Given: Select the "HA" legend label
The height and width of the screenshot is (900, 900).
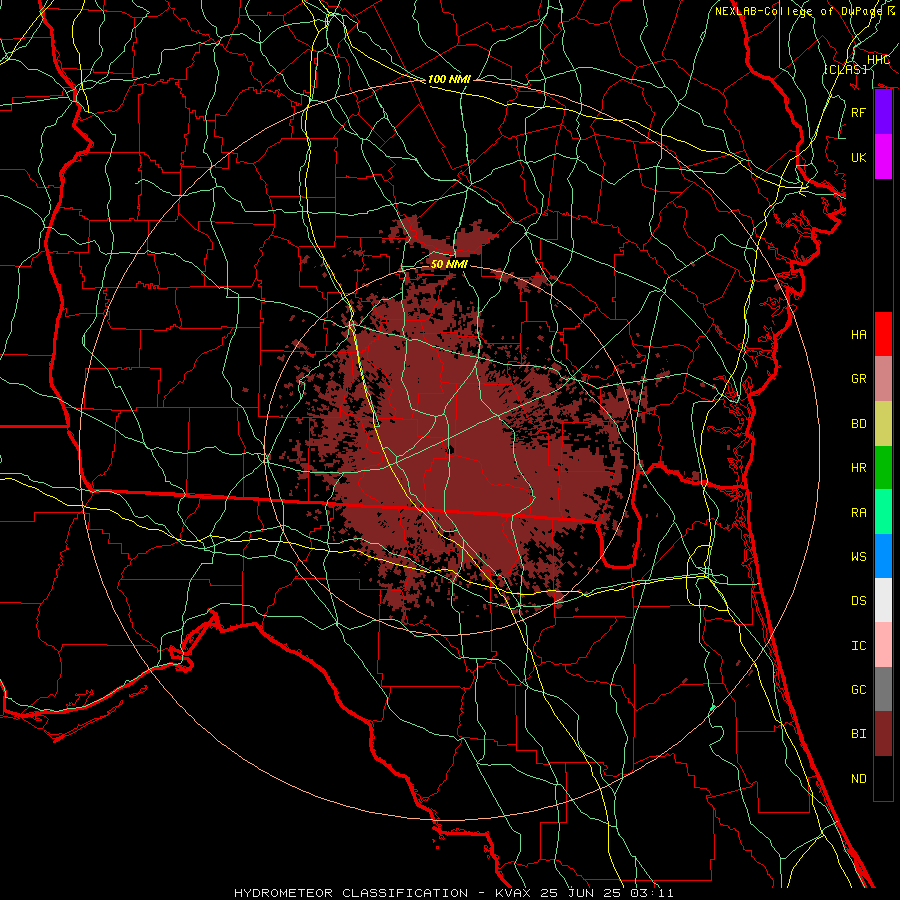Looking at the screenshot, I should (x=859, y=335).
